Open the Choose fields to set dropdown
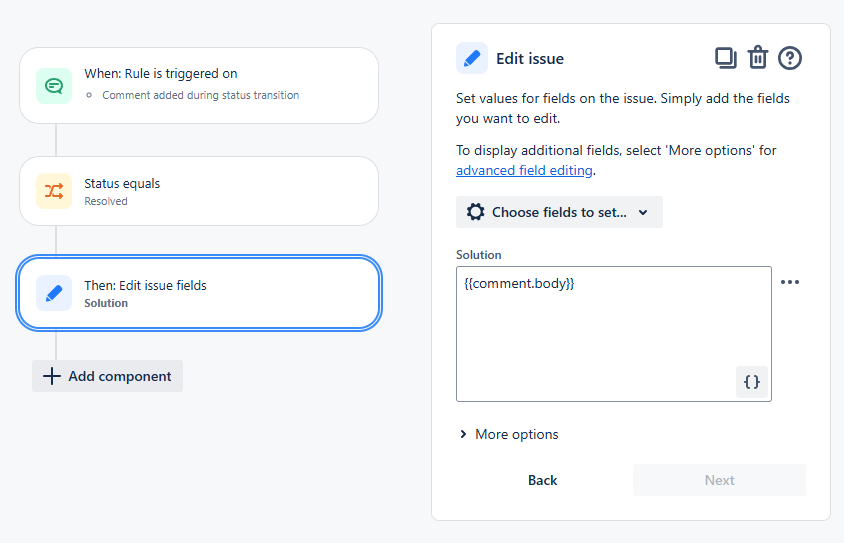Image resolution: width=844 pixels, height=543 pixels. [559, 212]
